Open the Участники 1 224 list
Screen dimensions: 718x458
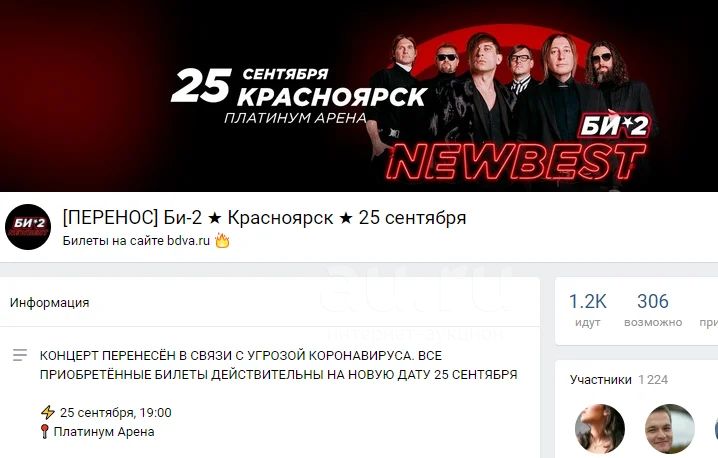click(x=619, y=379)
